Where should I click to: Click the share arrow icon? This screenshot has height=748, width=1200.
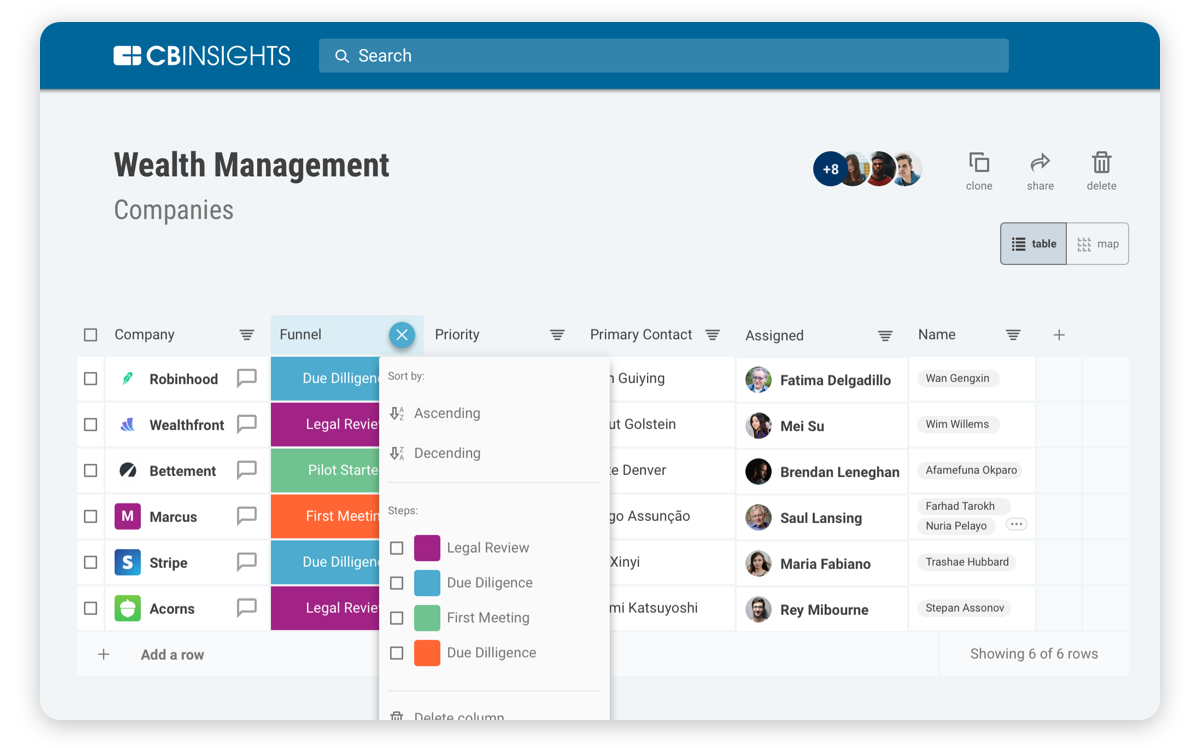pos(1040,162)
